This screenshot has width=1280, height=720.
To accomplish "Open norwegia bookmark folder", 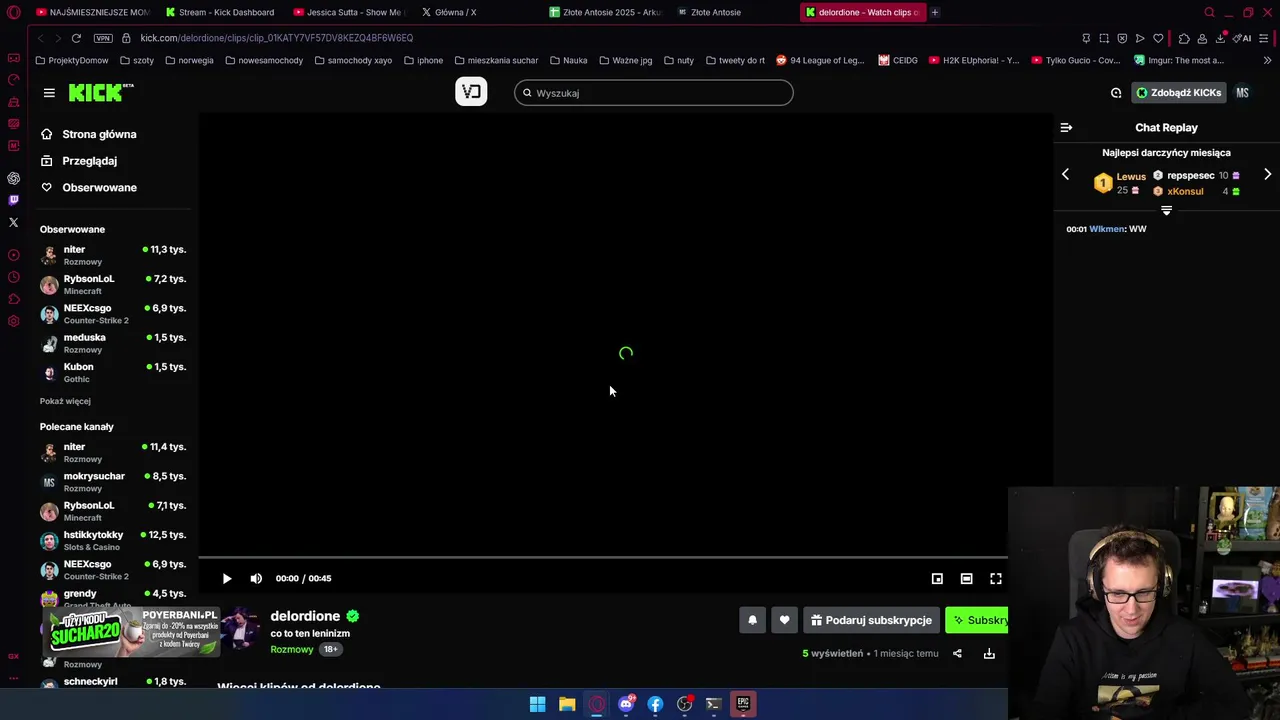I will tap(189, 60).
